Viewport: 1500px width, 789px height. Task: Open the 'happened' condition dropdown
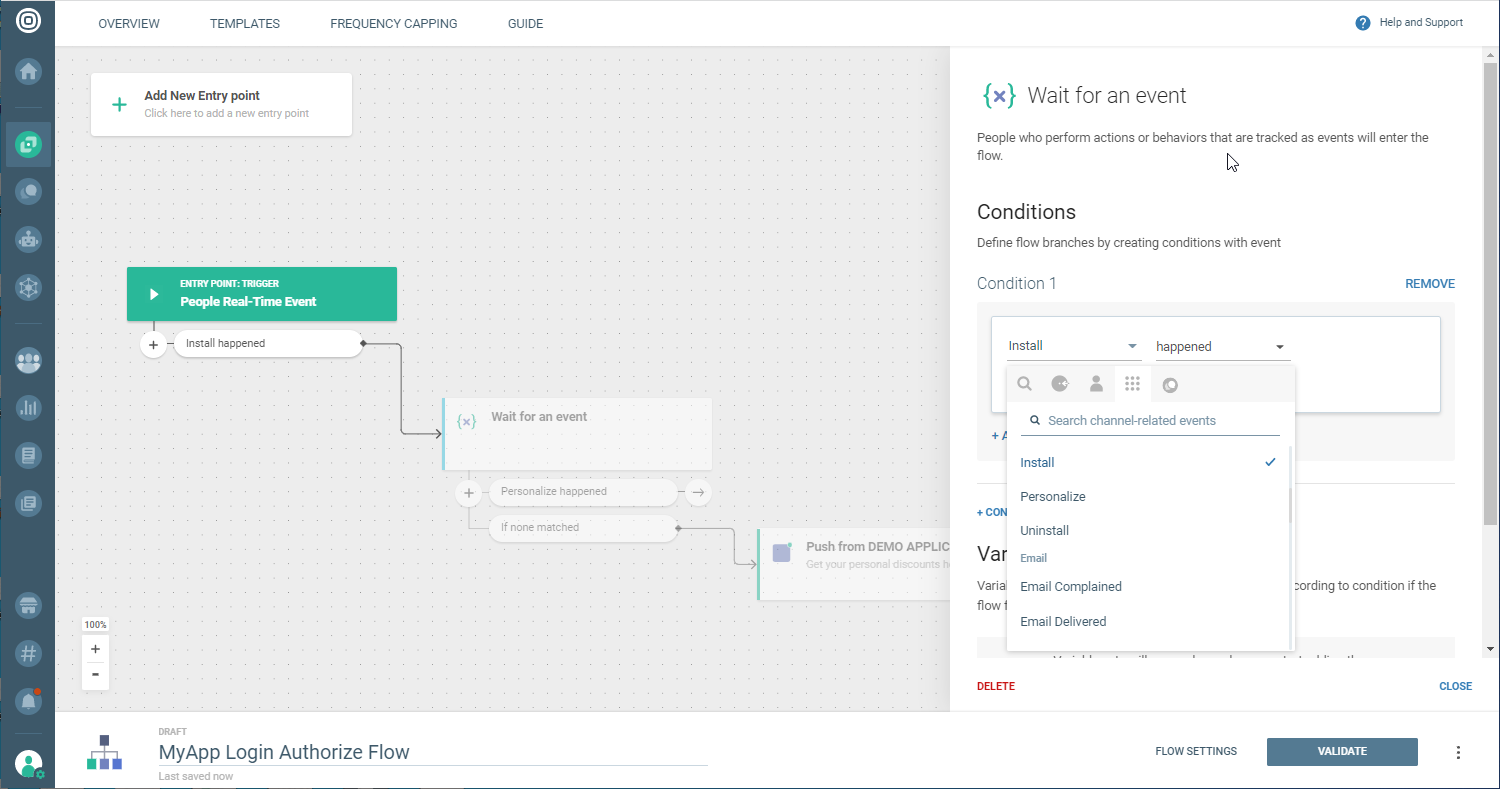1220,347
